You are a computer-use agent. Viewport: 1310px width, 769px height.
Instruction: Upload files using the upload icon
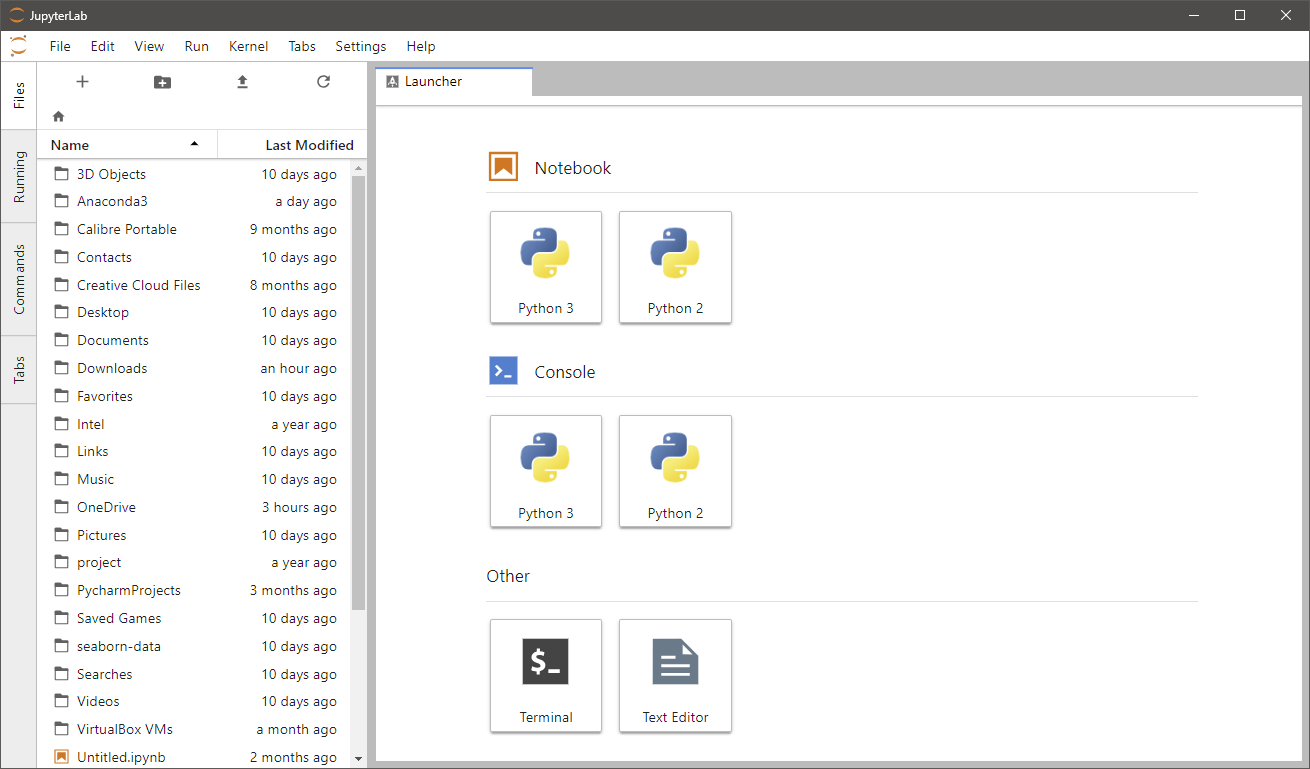pyautogui.click(x=242, y=82)
